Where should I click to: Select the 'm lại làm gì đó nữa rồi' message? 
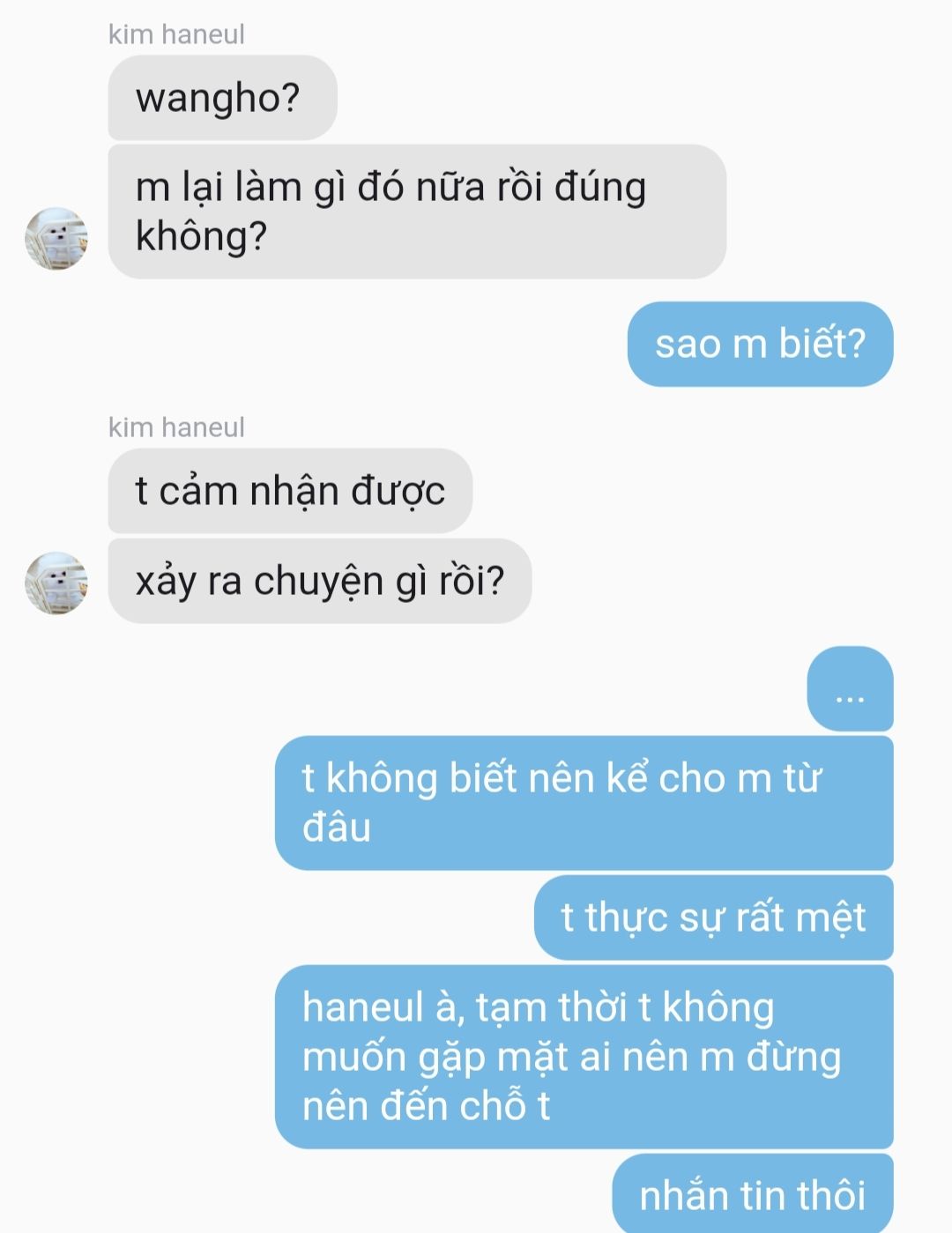[417, 212]
